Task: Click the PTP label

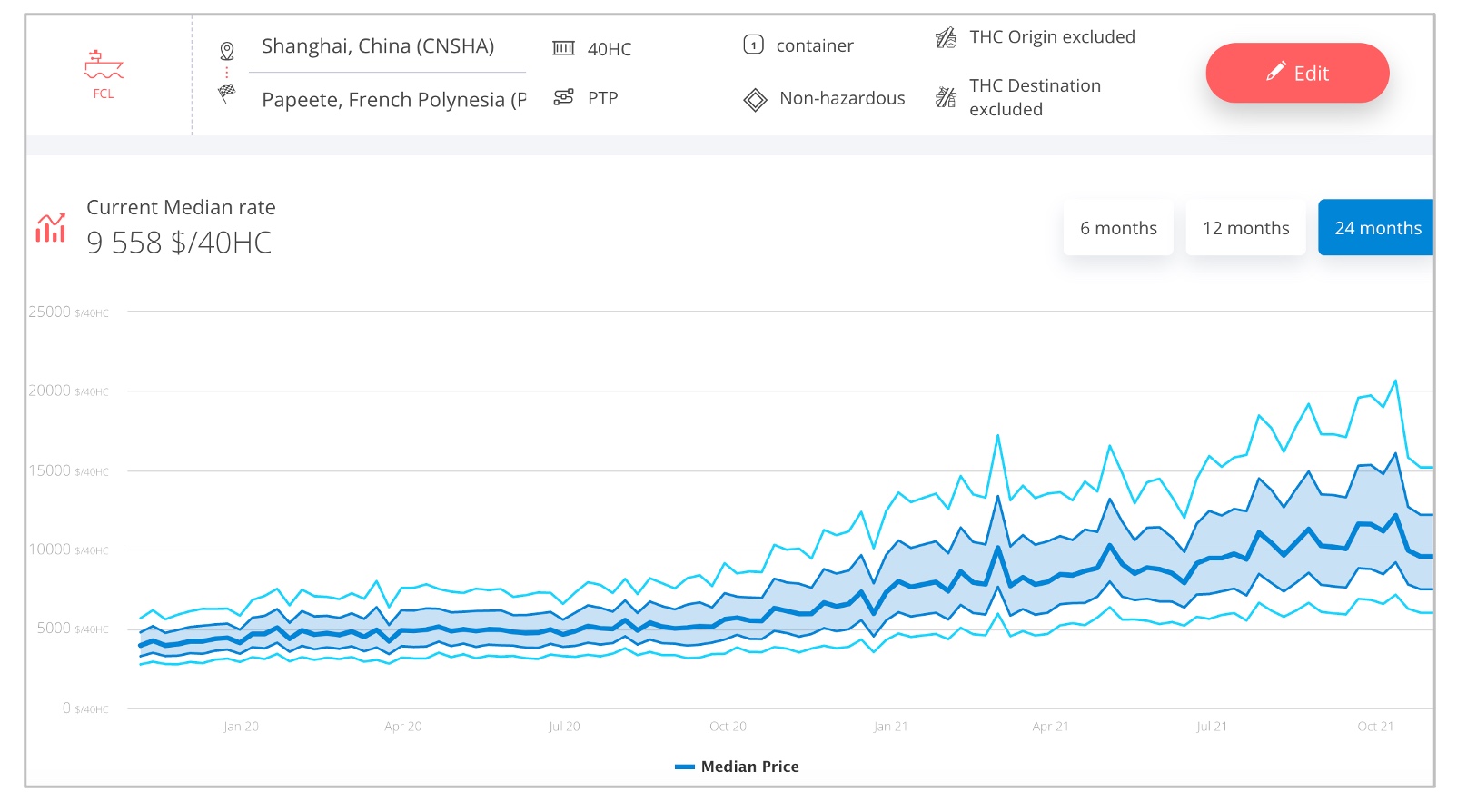Action: [602, 98]
